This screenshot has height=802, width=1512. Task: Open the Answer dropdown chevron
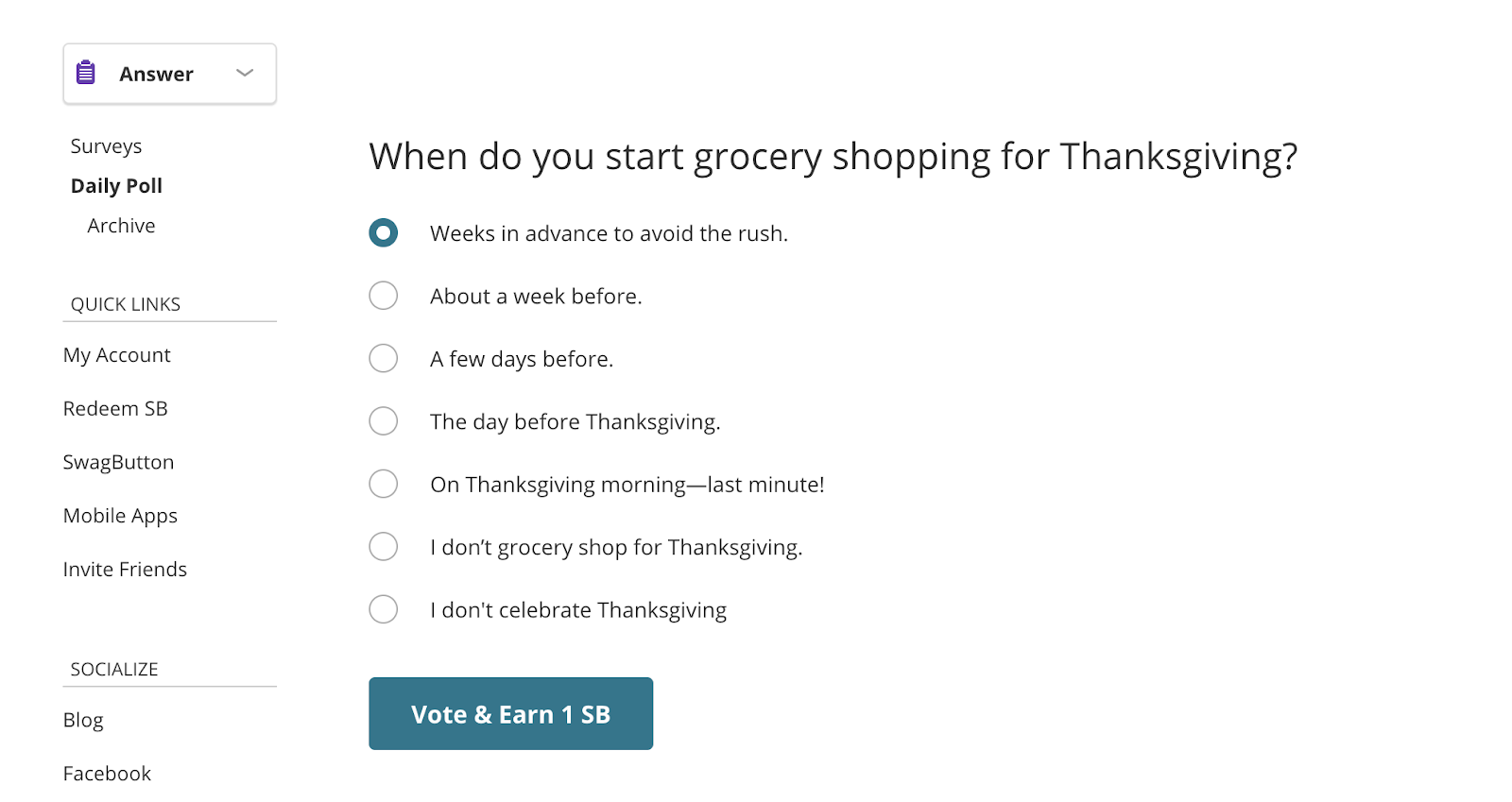[244, 72]
